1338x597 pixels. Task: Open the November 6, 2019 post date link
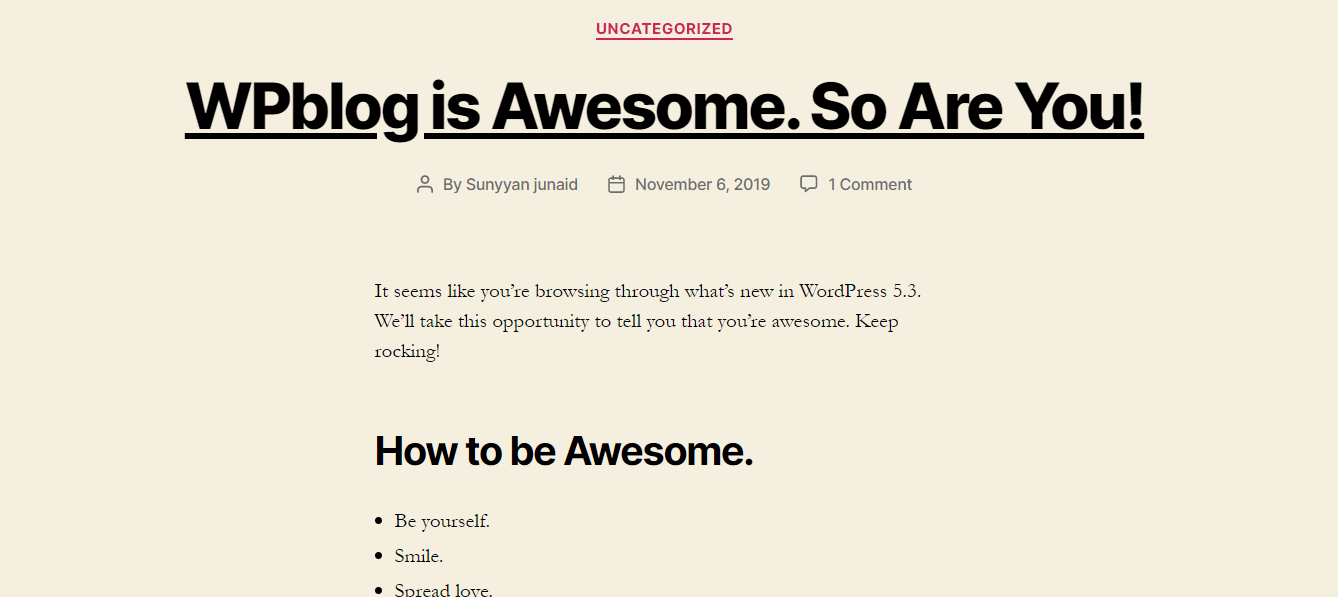pyautogui.click(x=702, y=184)
